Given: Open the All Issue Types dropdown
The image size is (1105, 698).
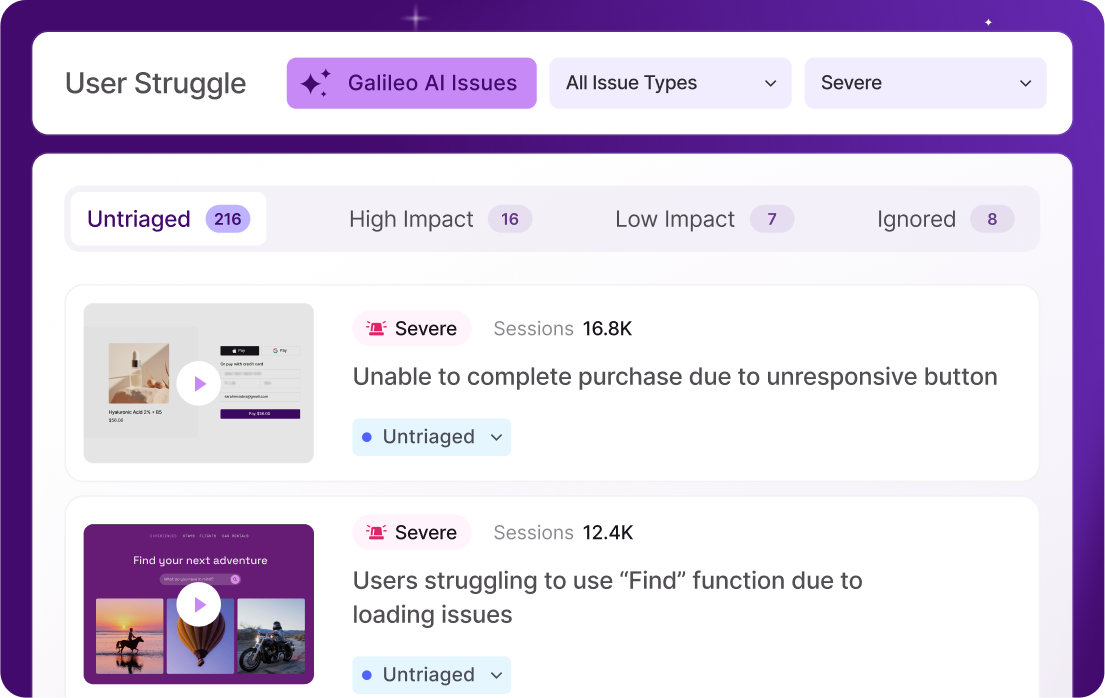Looking at the screenshot, I should click(670, 83).
